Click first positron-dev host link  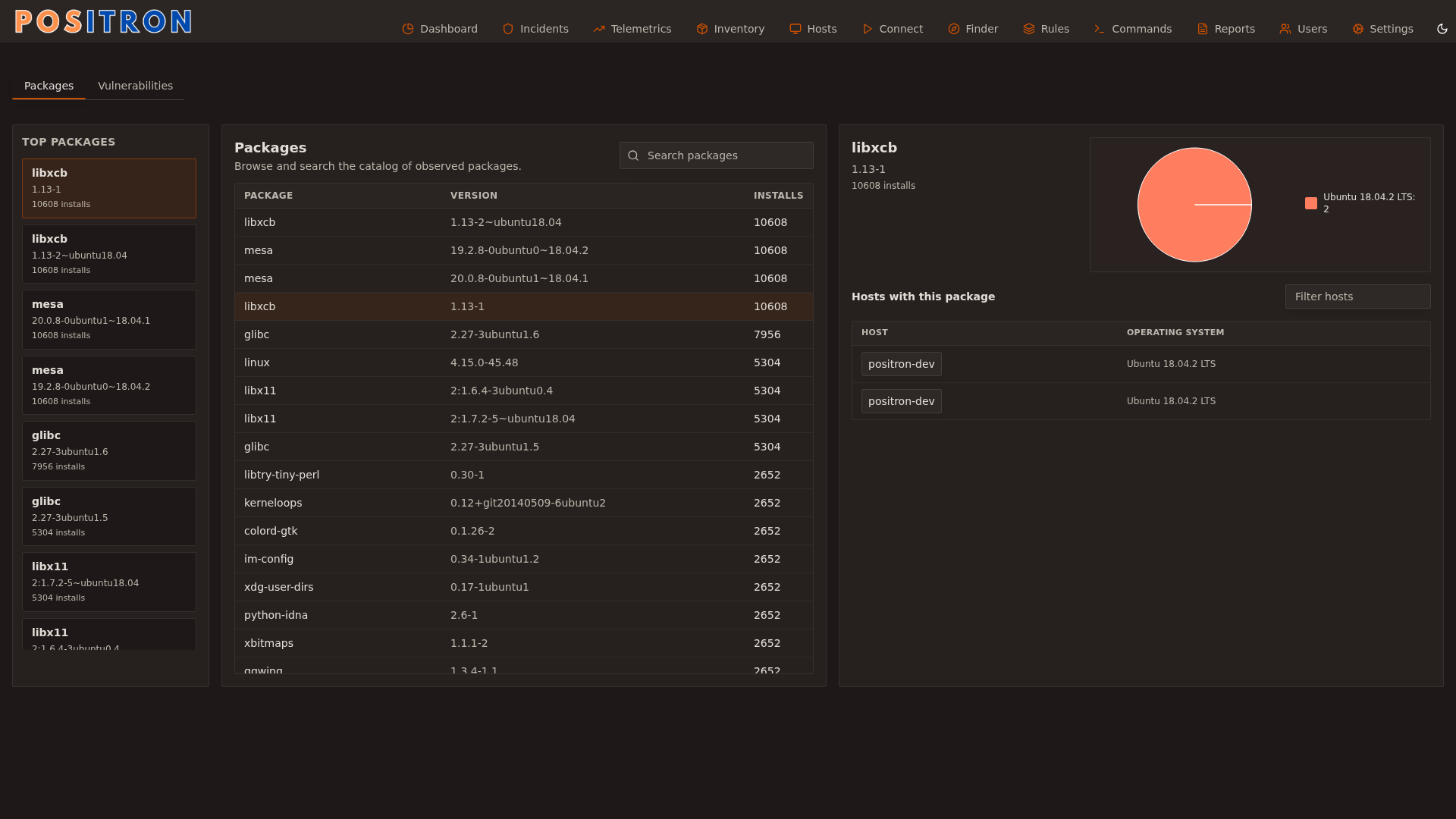[901, 364]
